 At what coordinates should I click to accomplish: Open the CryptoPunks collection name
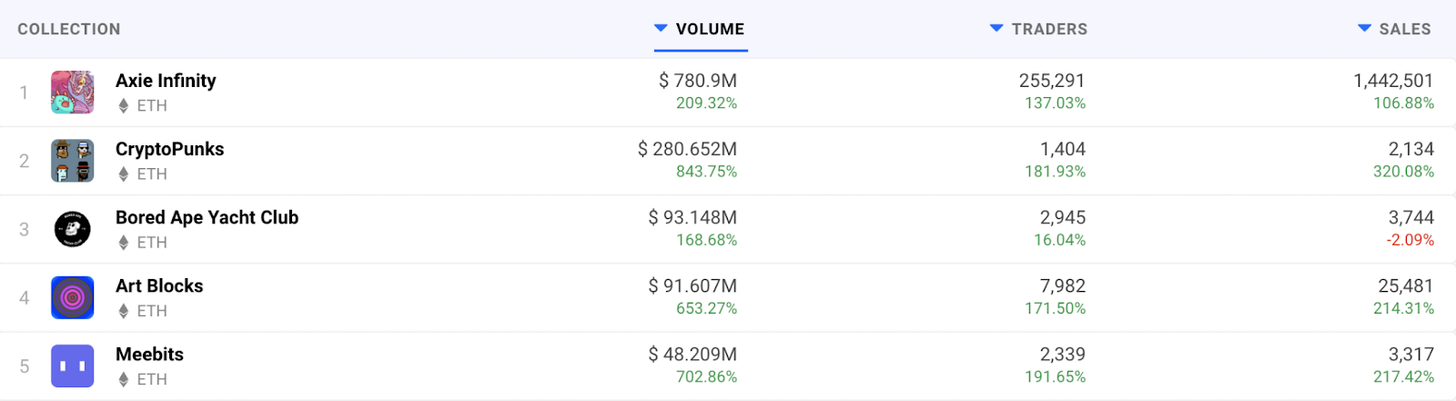click(169, 149)
